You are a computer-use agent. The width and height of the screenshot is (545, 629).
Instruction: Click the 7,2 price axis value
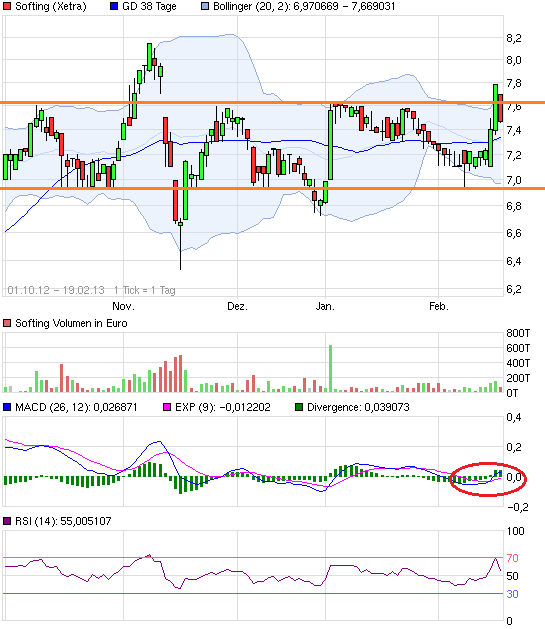click(514, 155)
